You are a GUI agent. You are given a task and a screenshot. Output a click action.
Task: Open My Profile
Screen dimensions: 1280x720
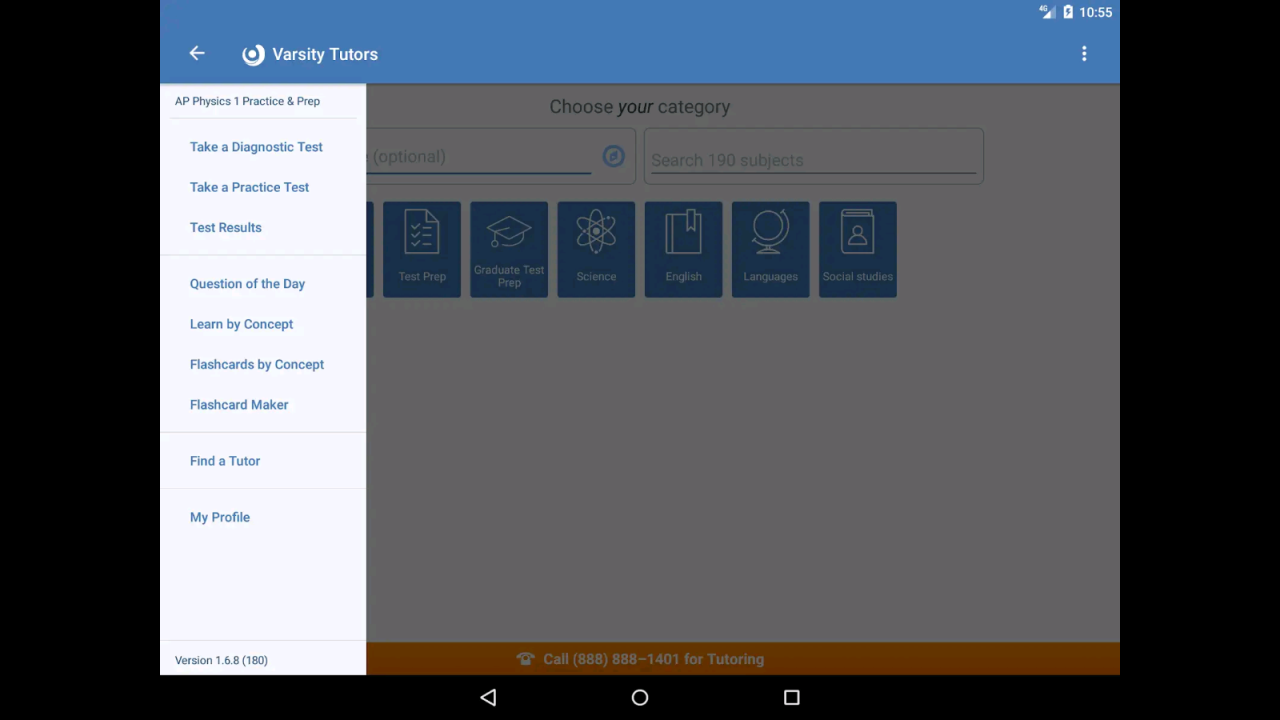coord(220,517)
